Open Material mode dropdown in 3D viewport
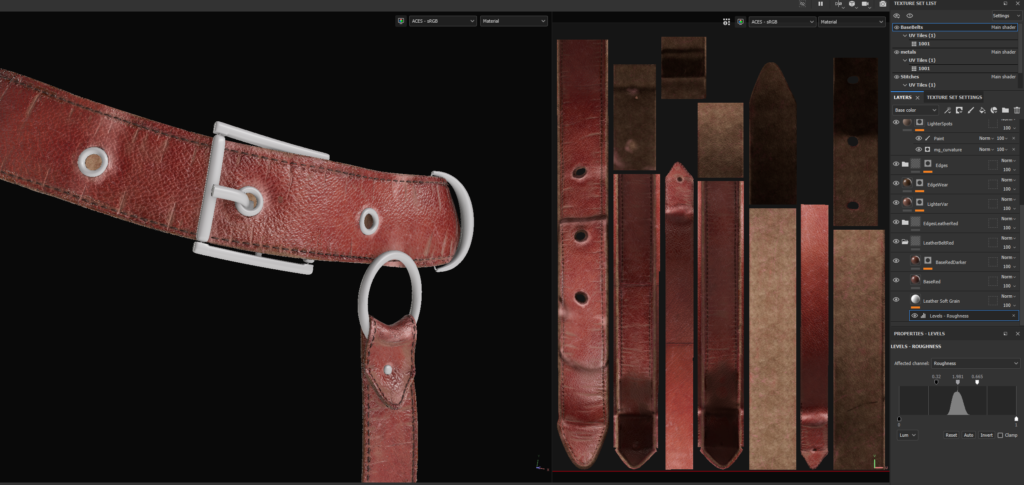Image resolution: width=1024 pixels, height=485 pixels. pos(514,21)
